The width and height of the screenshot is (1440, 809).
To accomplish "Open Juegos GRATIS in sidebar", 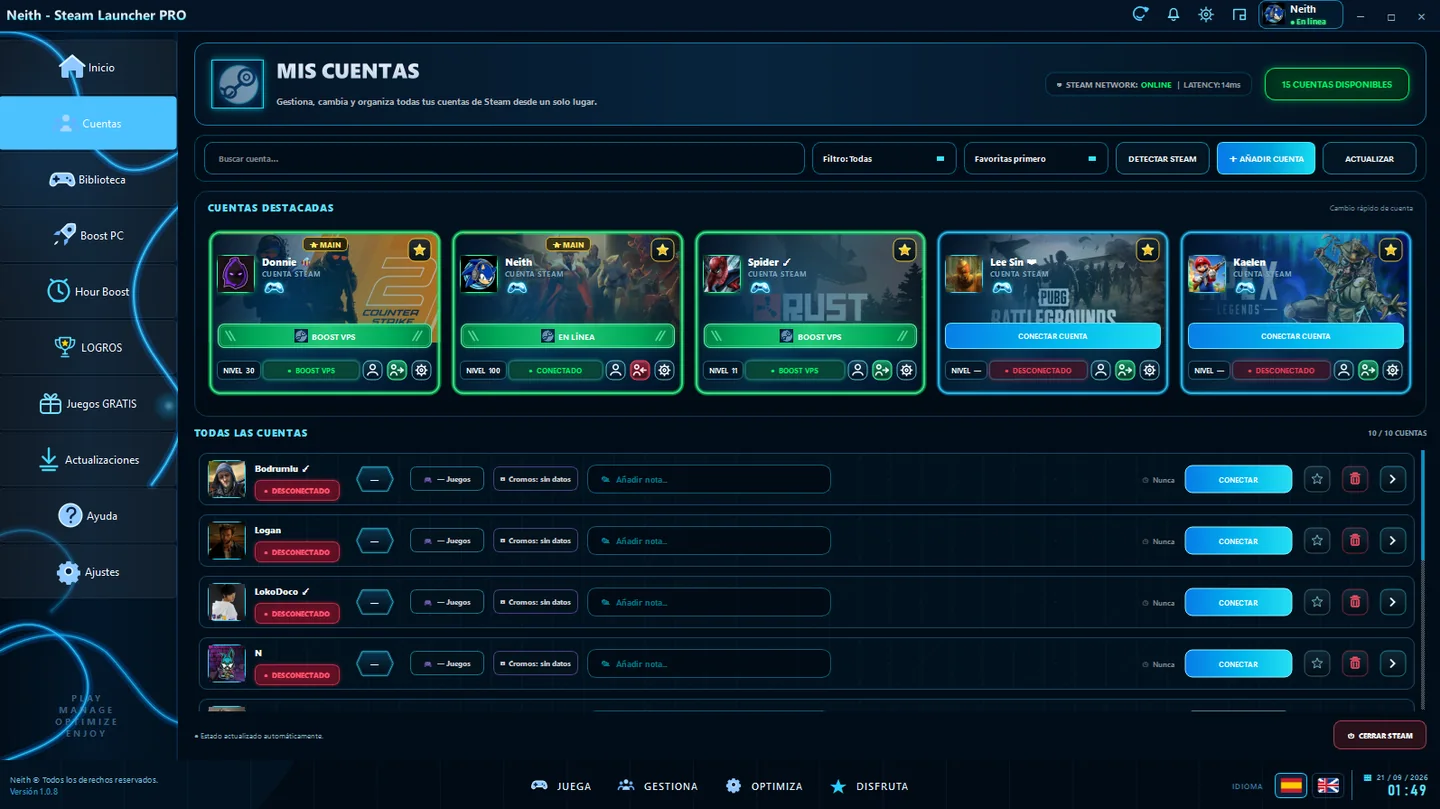I will [x=88, y=403].
